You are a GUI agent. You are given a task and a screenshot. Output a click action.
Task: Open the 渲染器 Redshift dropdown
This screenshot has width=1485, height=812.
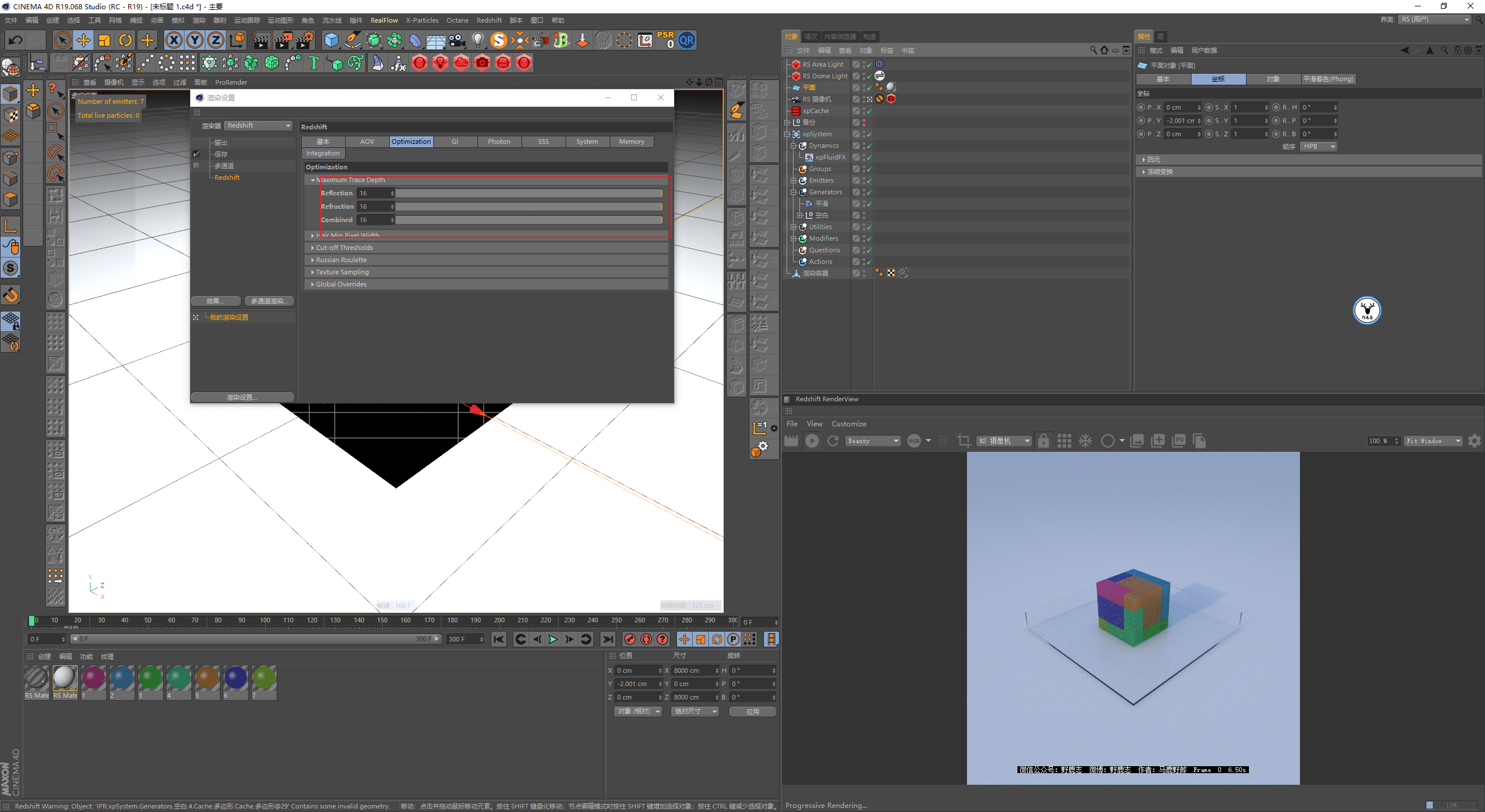pyautogui.click(x=259, y=126)
